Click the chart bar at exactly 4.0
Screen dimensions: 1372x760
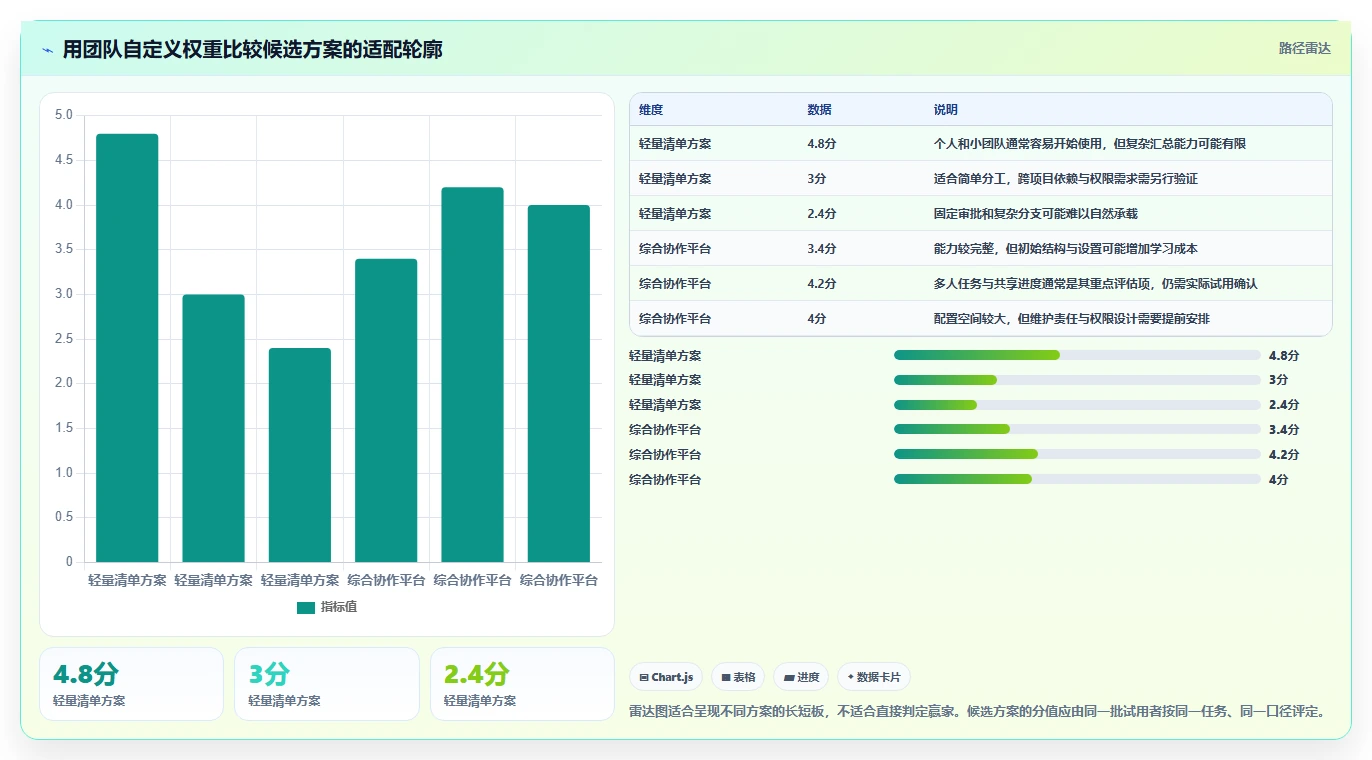click(559, 384)
